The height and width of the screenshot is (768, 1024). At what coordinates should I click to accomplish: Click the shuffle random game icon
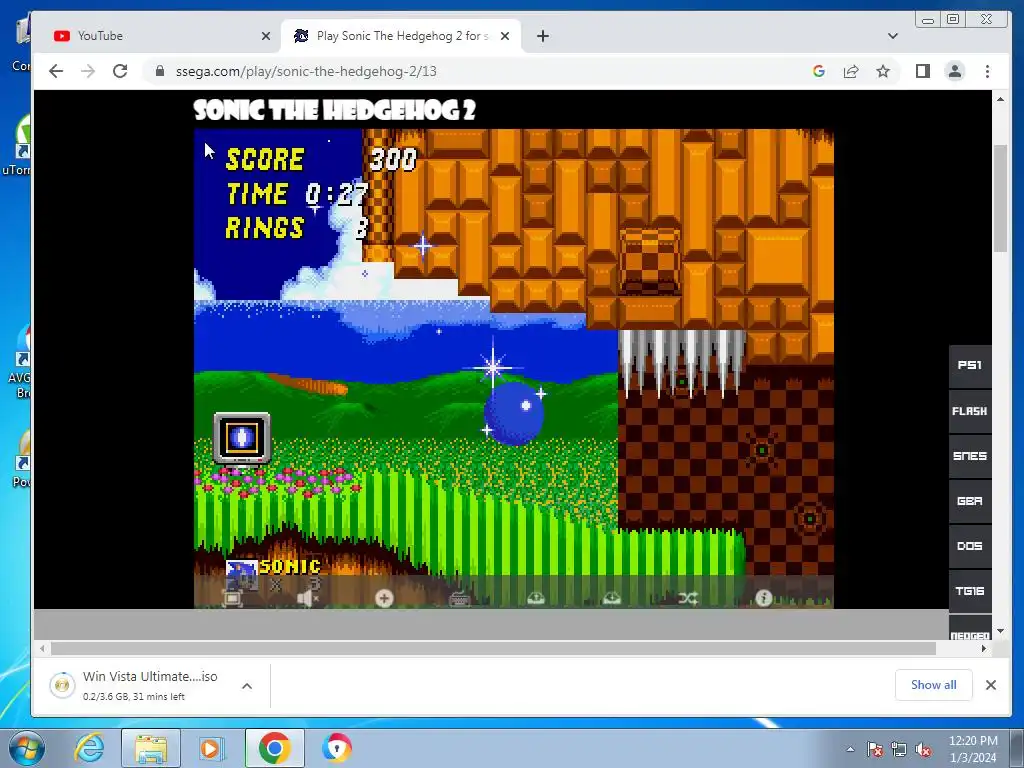(x=688, y=598)
